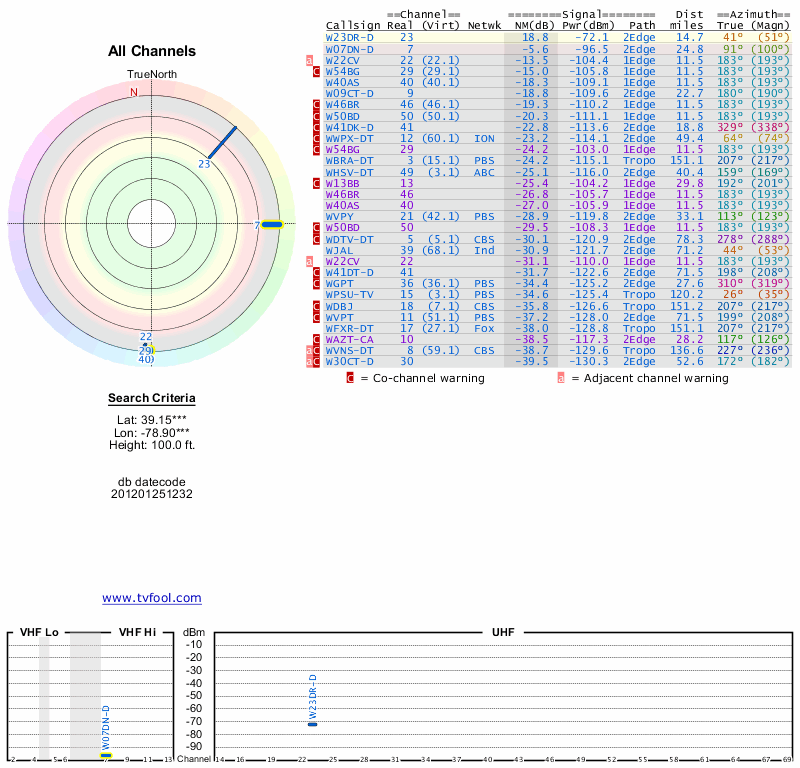
Task: Click the co-channel warning icon next to WWPX-DT
Action: [x=317, y=138]
